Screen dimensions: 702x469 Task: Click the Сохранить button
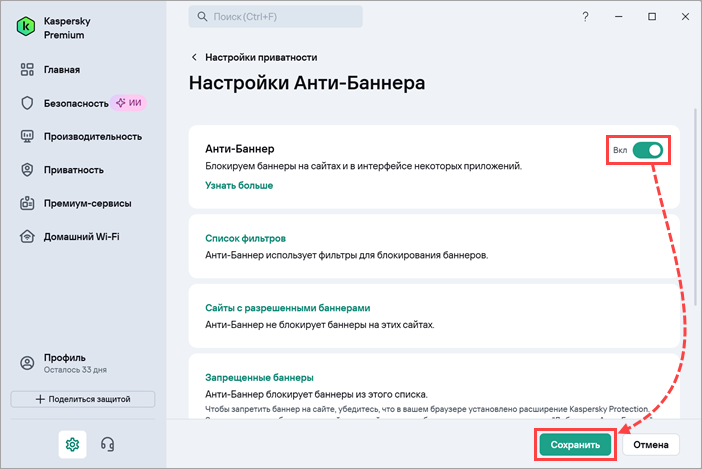575,445
